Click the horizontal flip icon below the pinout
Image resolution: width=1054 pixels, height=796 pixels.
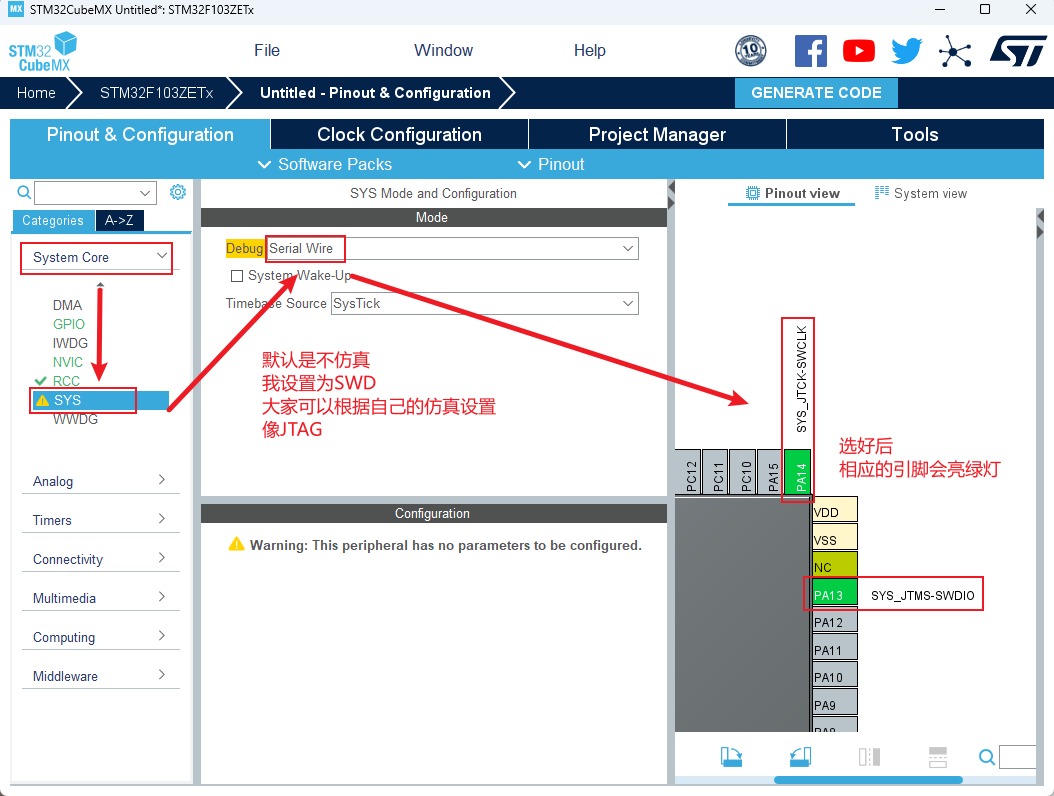coord(869,757)
